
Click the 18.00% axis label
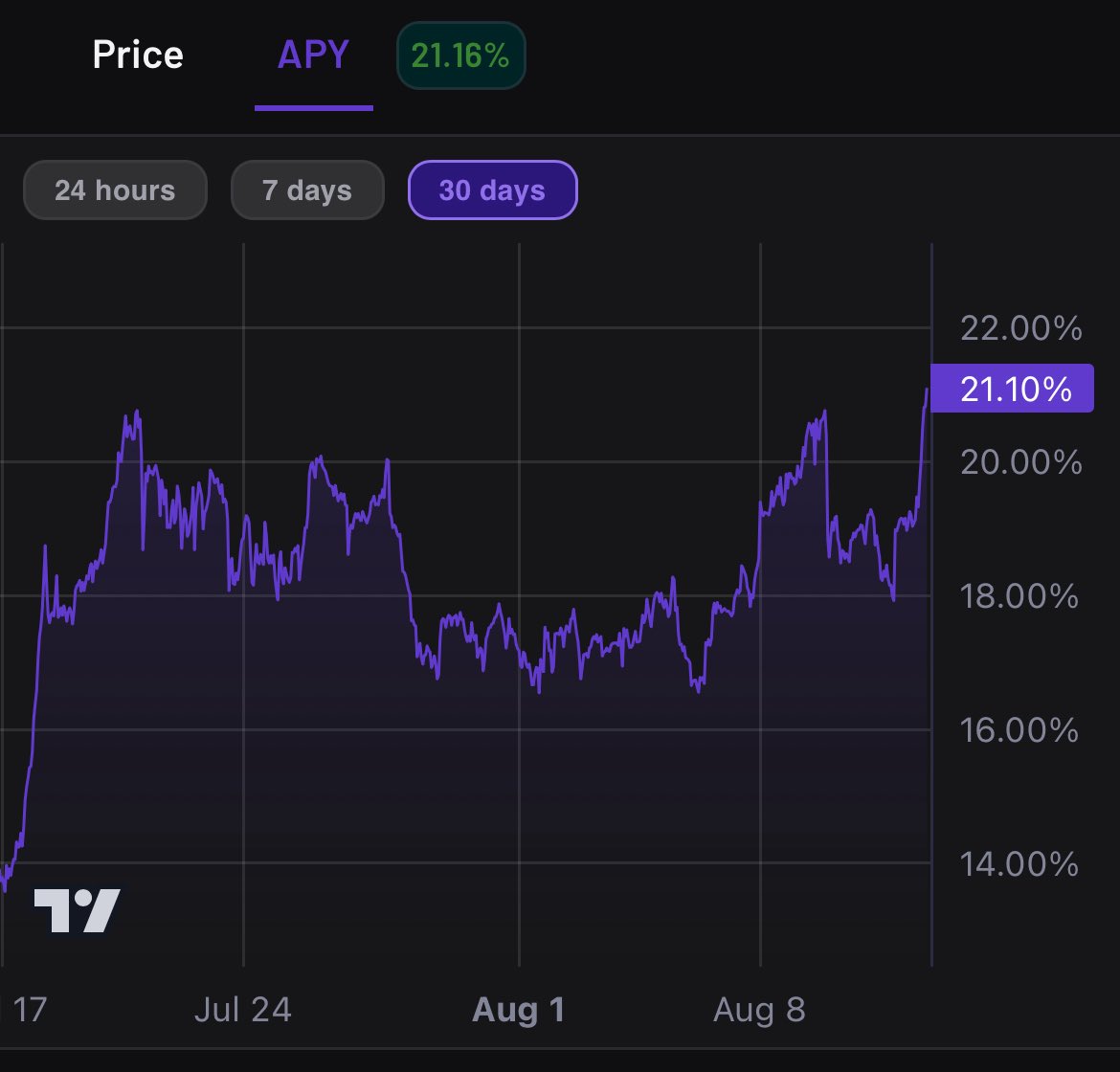(1019, 595)
